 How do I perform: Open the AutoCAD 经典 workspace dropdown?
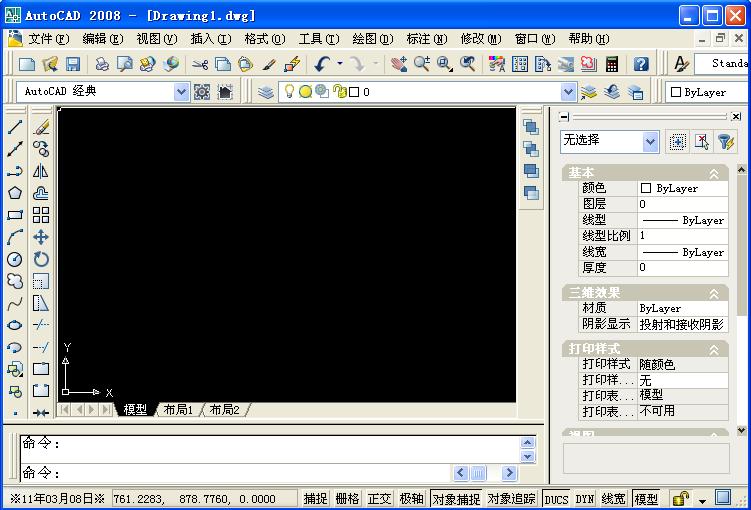181,91
